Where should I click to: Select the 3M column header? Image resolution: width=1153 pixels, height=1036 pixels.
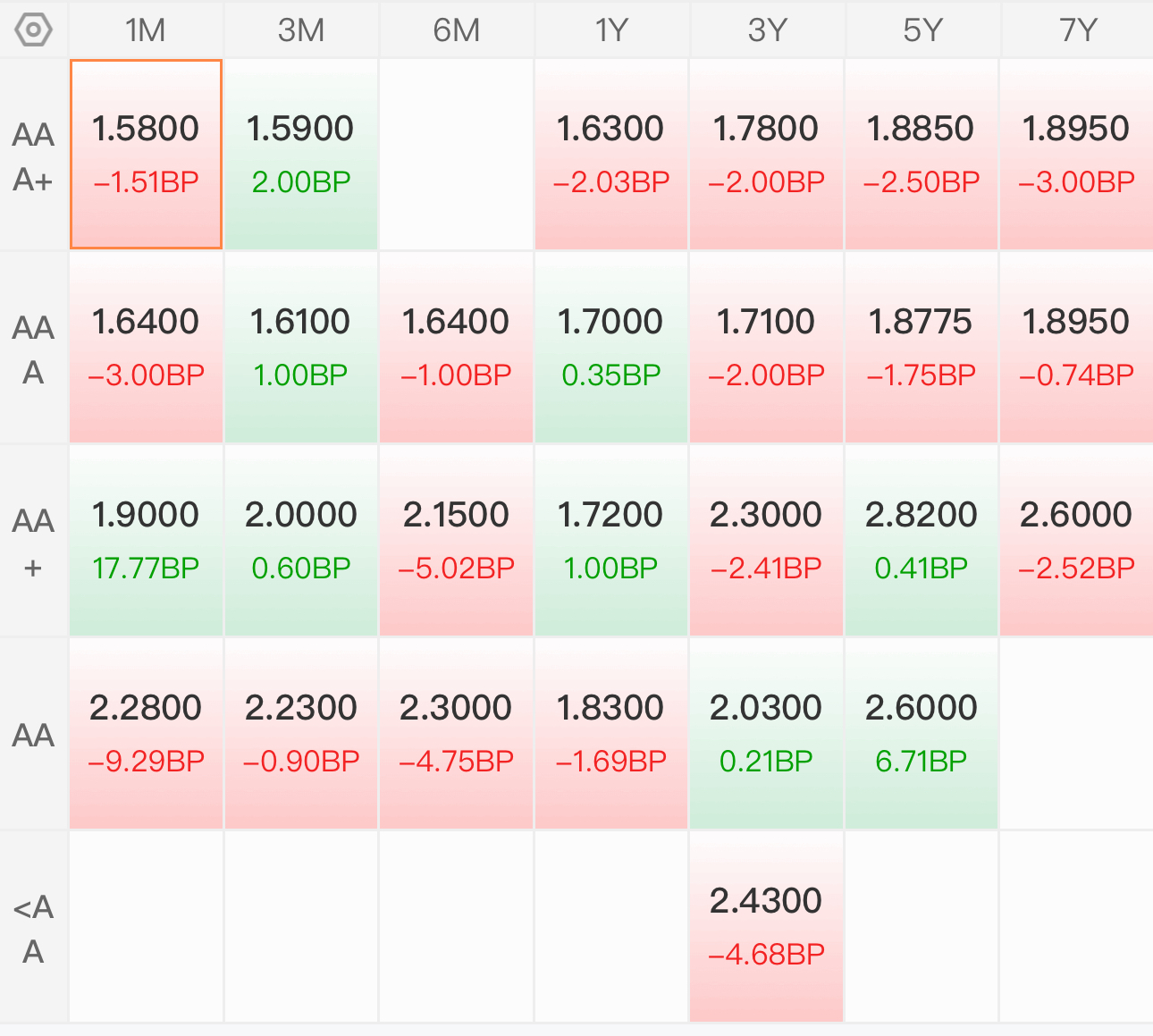coord(301,30)
